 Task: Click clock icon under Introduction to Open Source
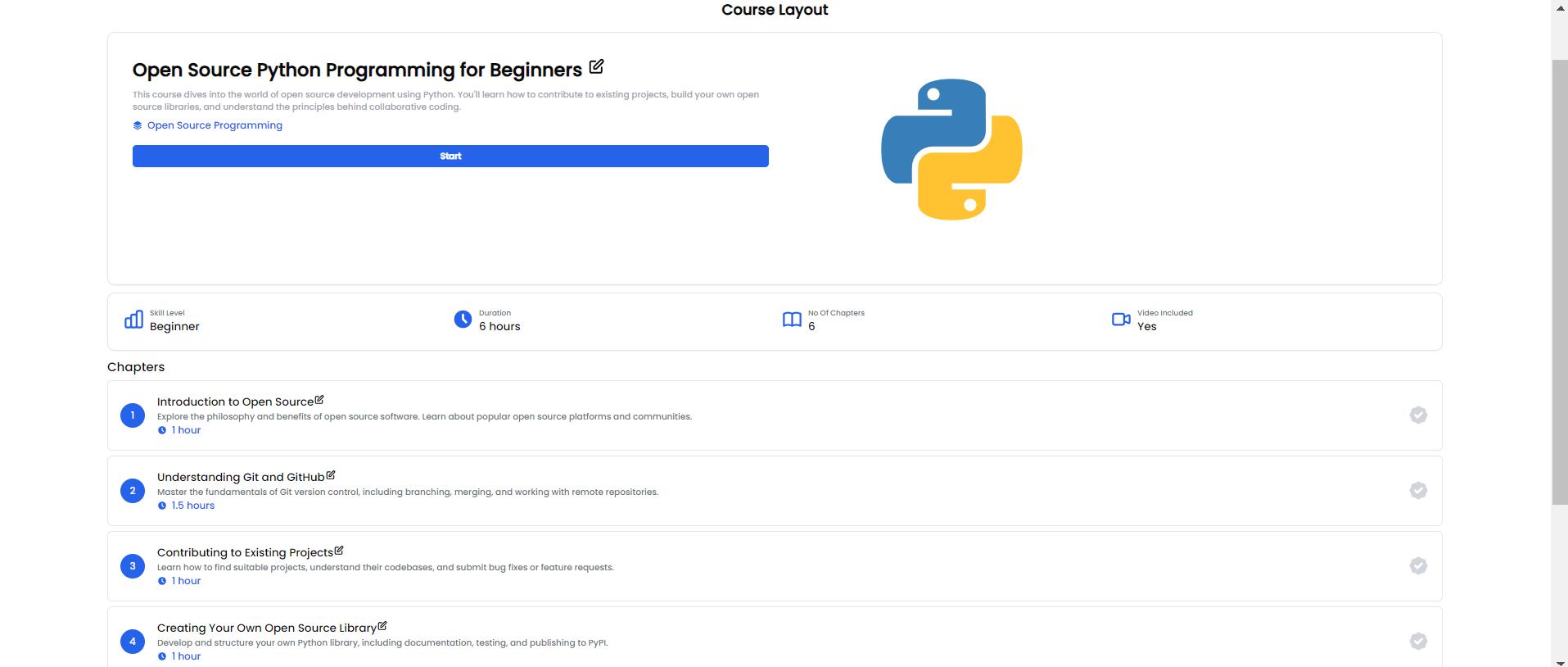(x=162, y=430)
